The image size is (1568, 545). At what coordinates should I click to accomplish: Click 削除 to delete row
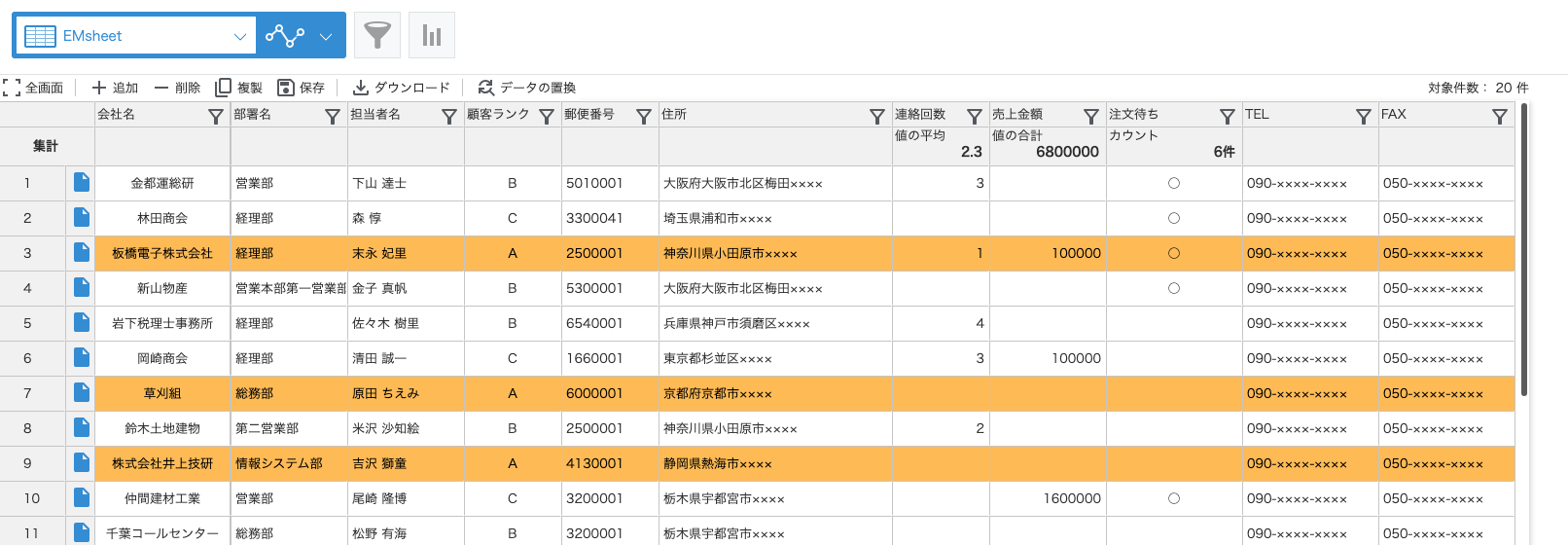[177, 88]
